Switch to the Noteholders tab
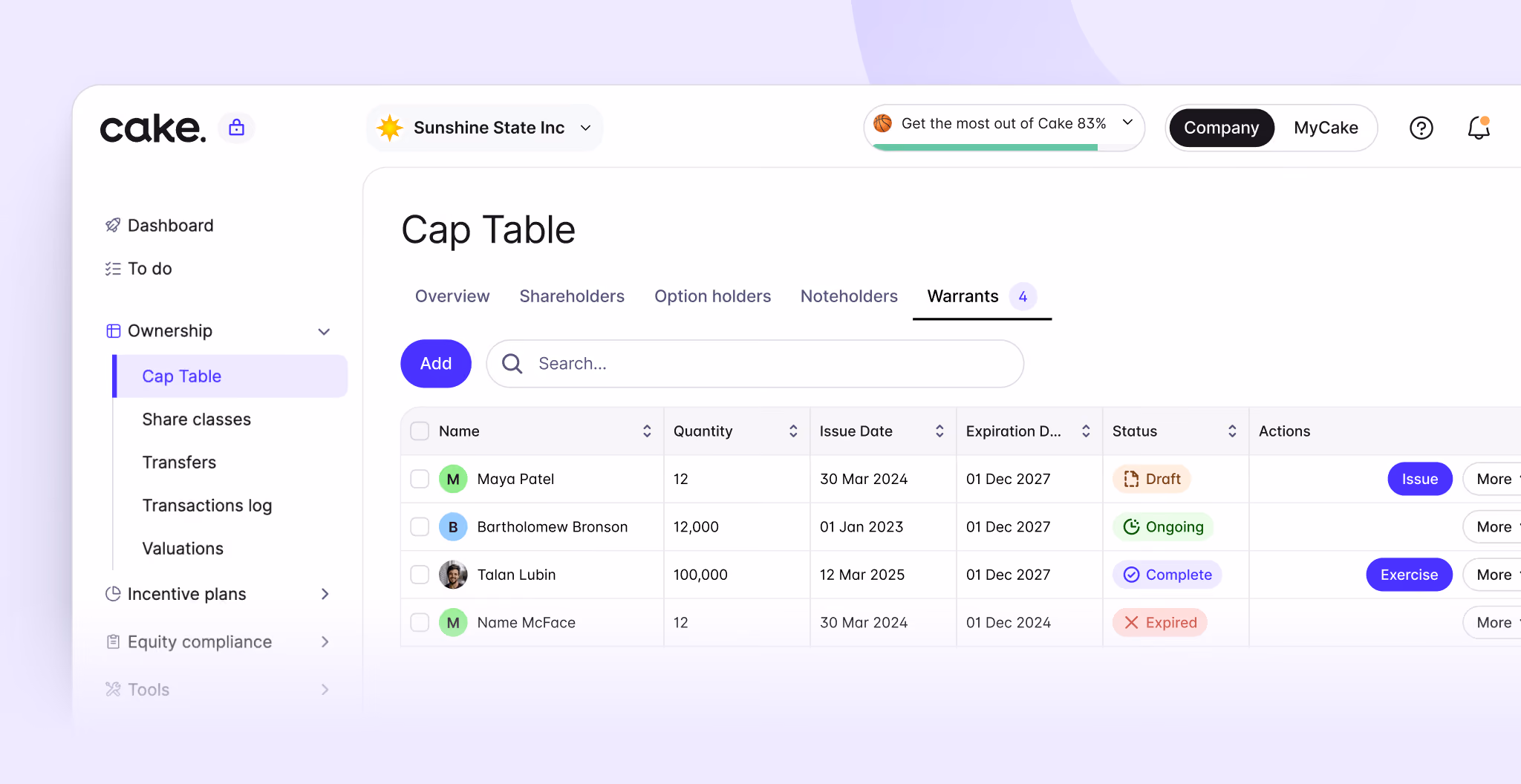The width and height of the screenshot is (1521, 784). (x=849, y=296)
